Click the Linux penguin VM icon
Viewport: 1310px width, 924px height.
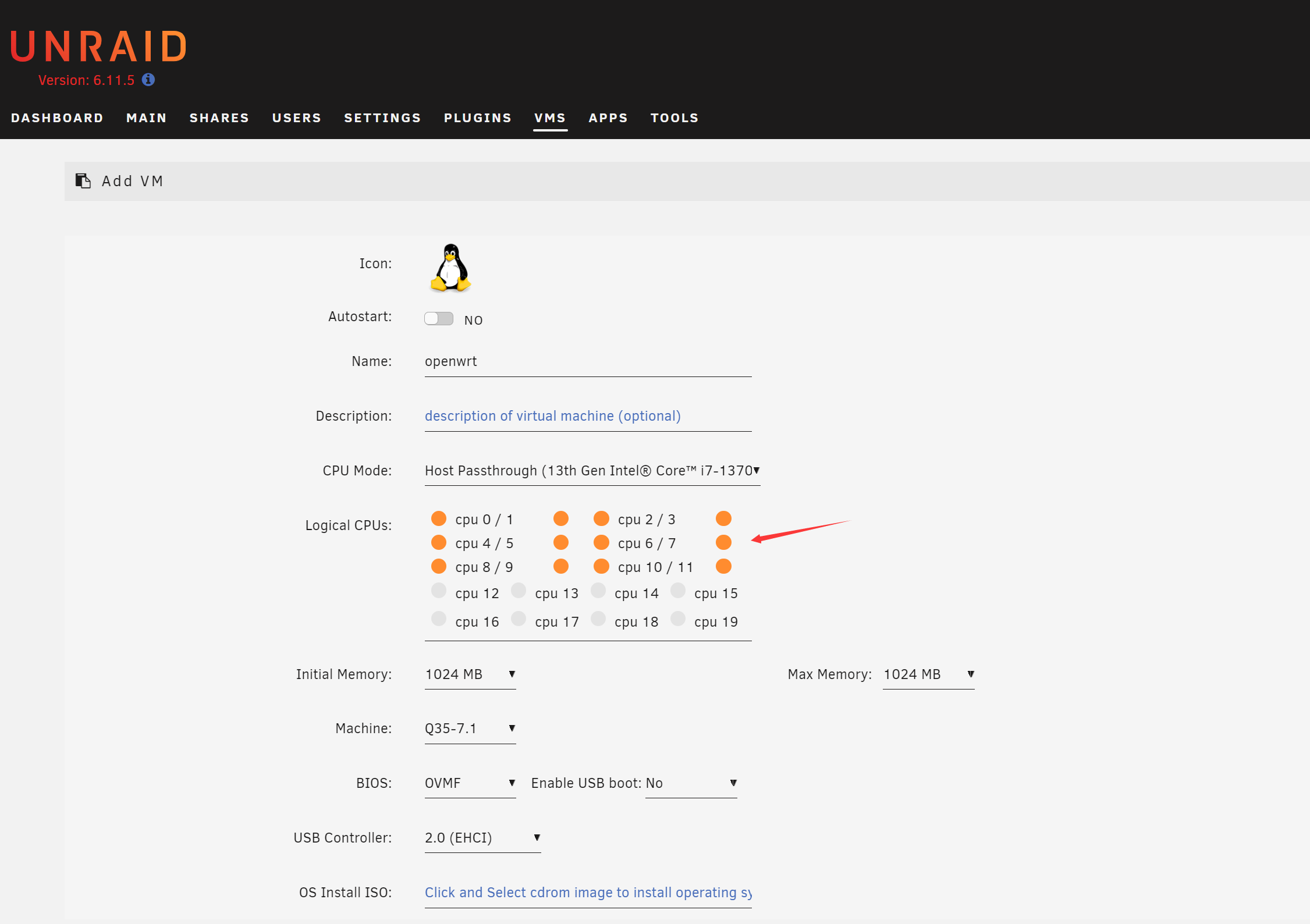(x=450, y=268)
